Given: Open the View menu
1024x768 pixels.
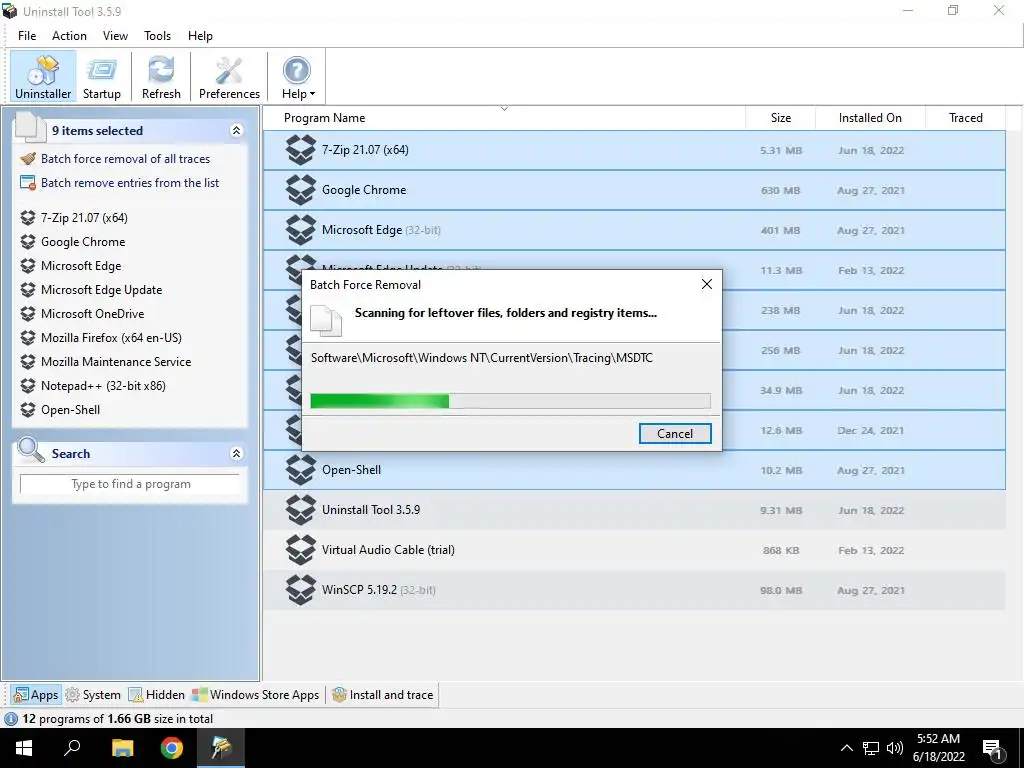Looking at the screenshot, I should [115, 36].
